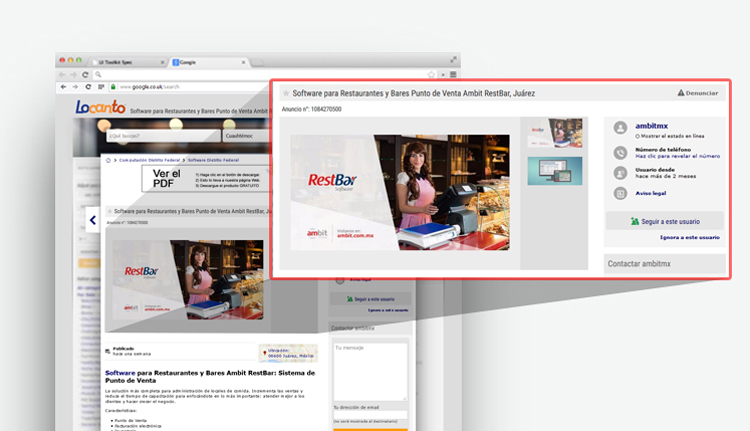Click 'Ignora a este usuario' in the enlarged callout
This screenshot has height=431, width=750.
coord(690,237)
